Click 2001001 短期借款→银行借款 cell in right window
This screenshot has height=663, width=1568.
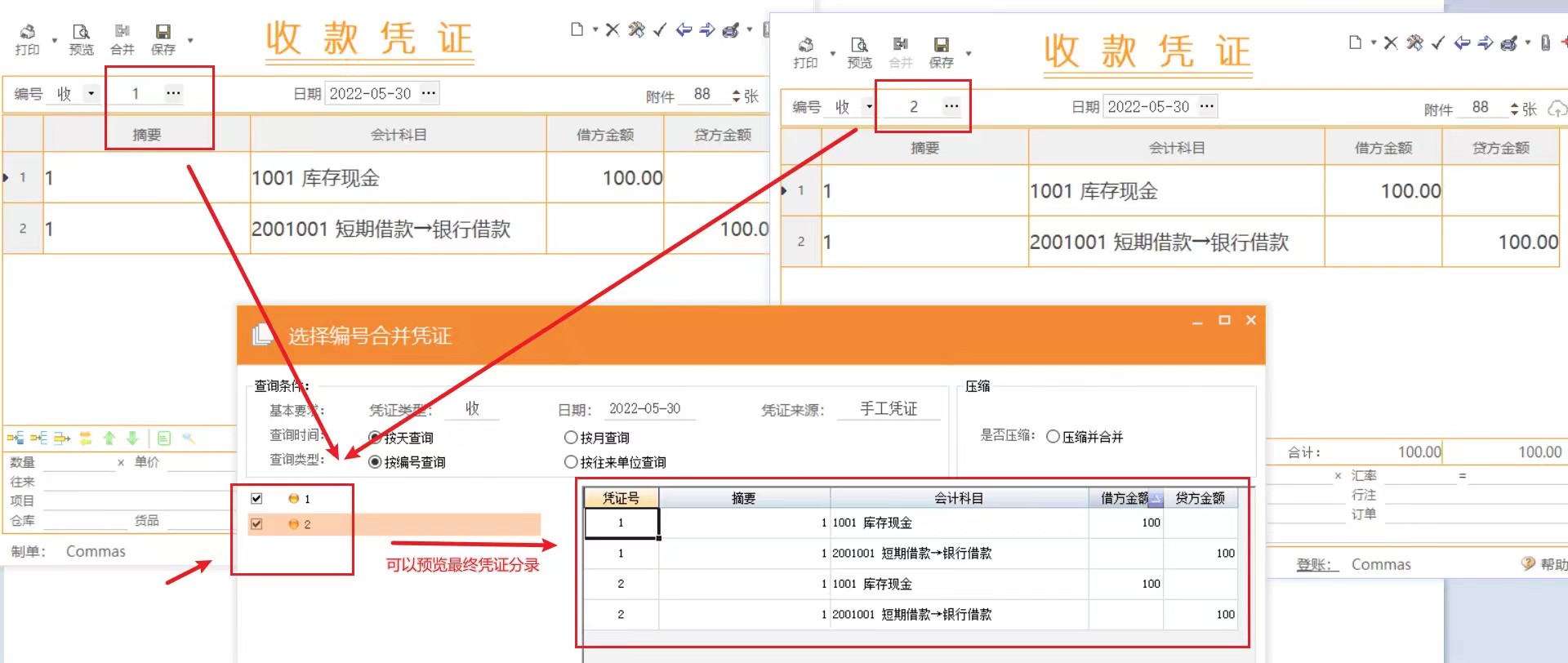[1176, 242]
